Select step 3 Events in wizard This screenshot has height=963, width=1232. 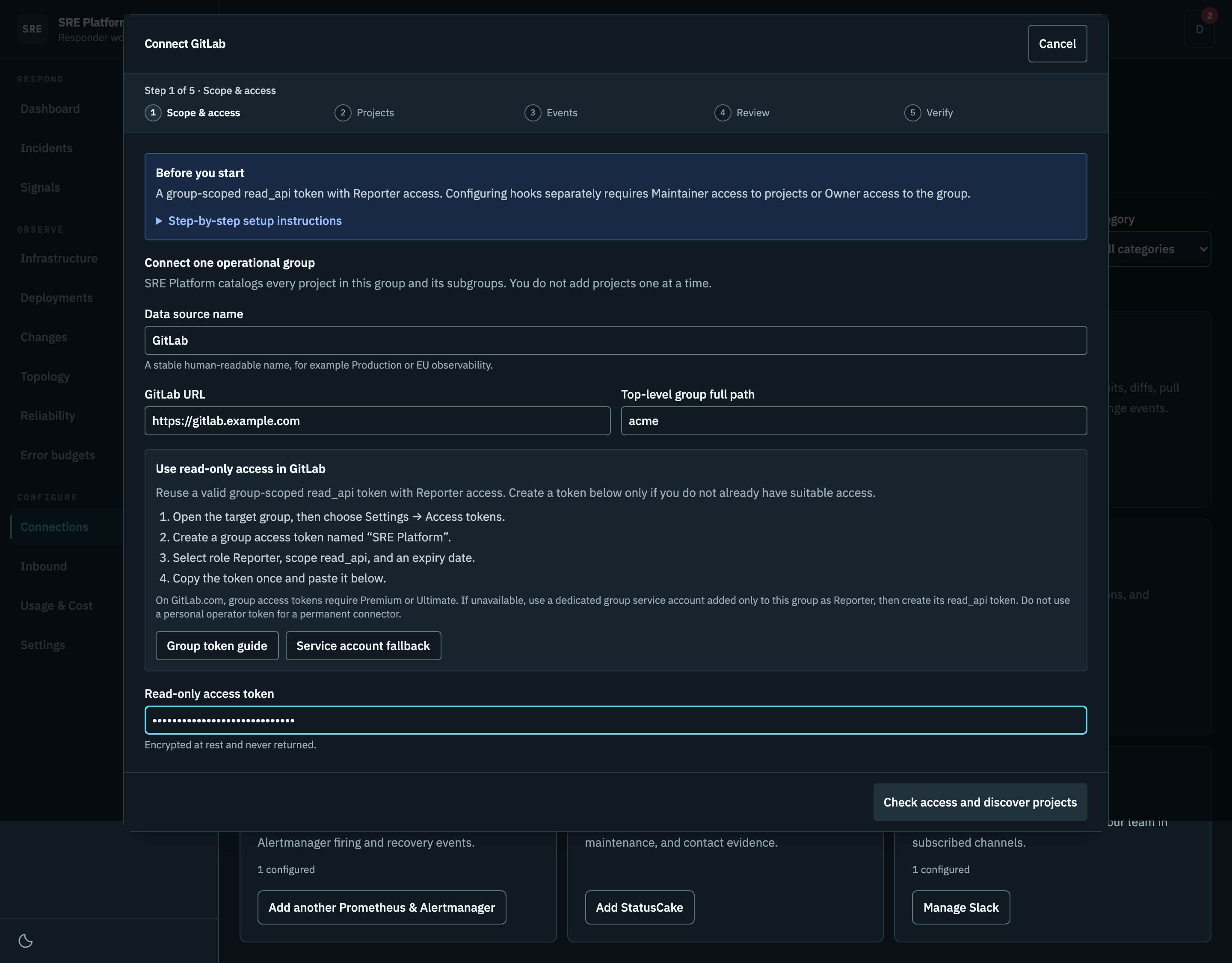pyautogui.click(x=551, y=113)
